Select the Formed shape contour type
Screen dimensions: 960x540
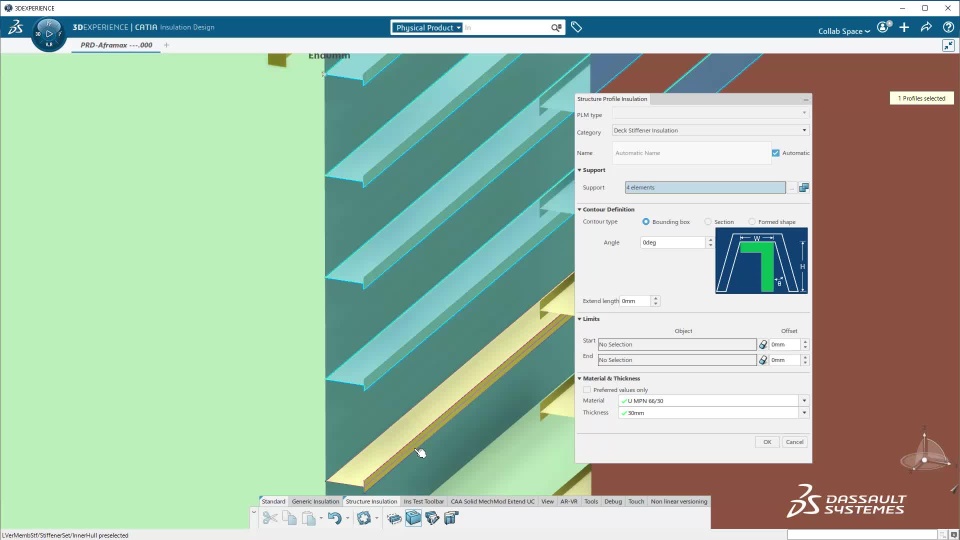tap(752, 222)
